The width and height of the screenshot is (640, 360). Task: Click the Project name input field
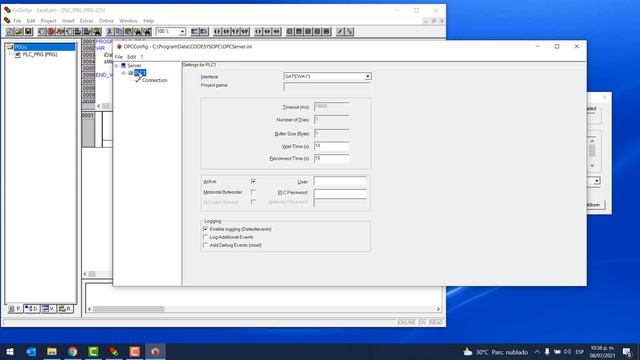[327, 87]
